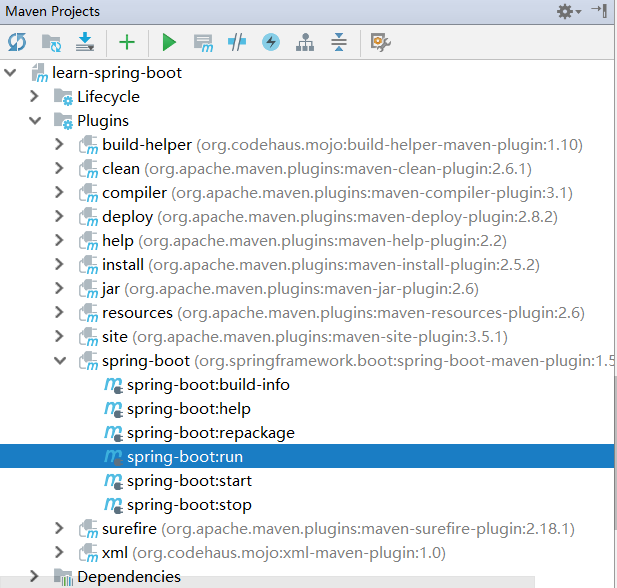Click horizontal scrollbar at bottom
Image resolution: width=617 pixels, height=588 pixels.
click(268, 582)
